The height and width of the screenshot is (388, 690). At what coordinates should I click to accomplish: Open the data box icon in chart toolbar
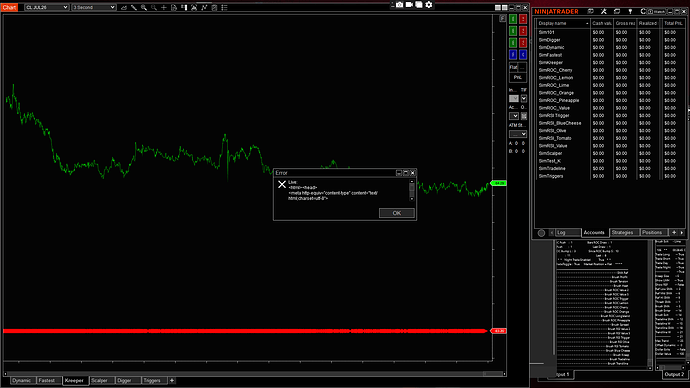pyautogui.click(x=174, y=7)
